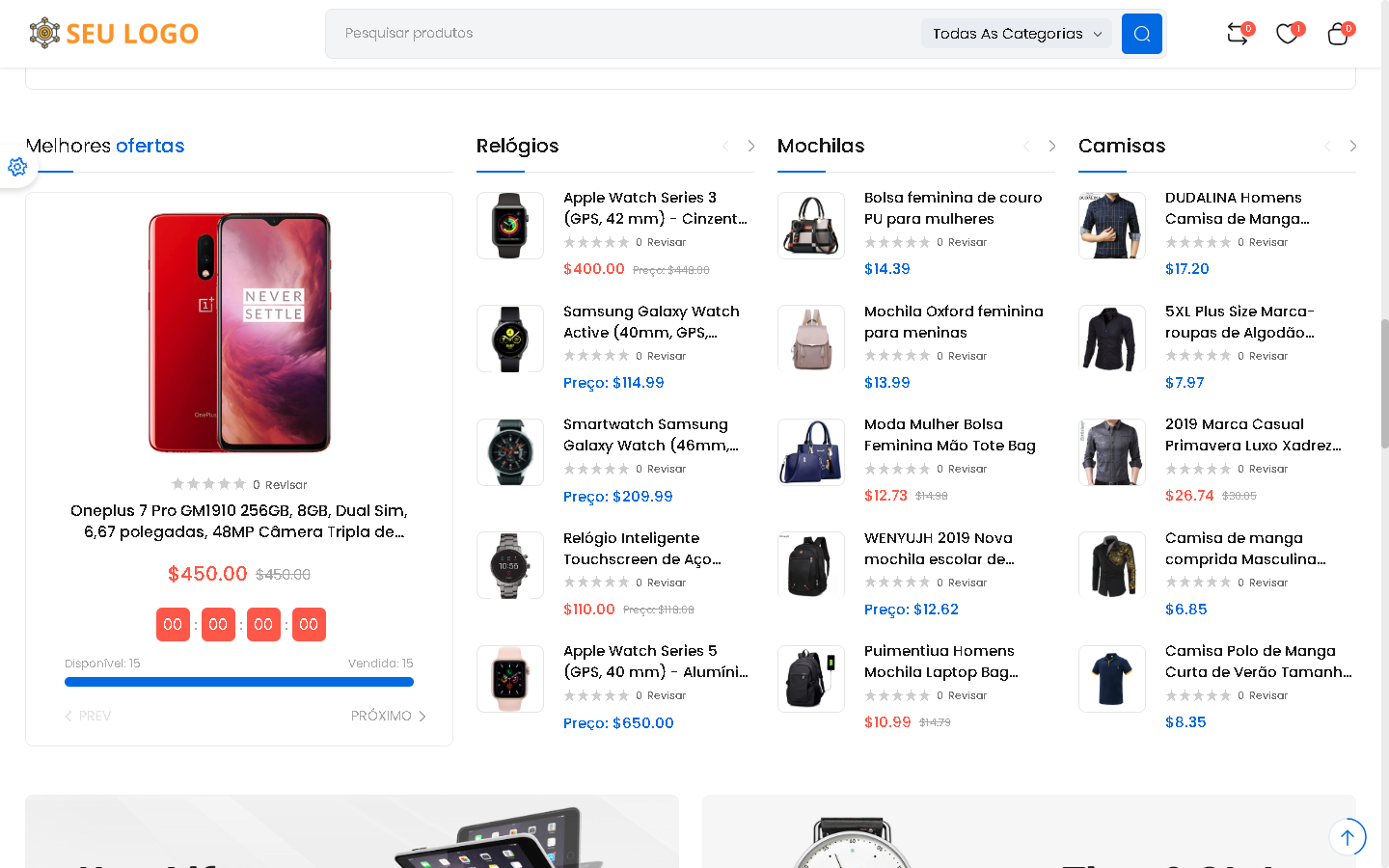
Task: Open the shopping cart bag icon
Action: coord(1338,34)
